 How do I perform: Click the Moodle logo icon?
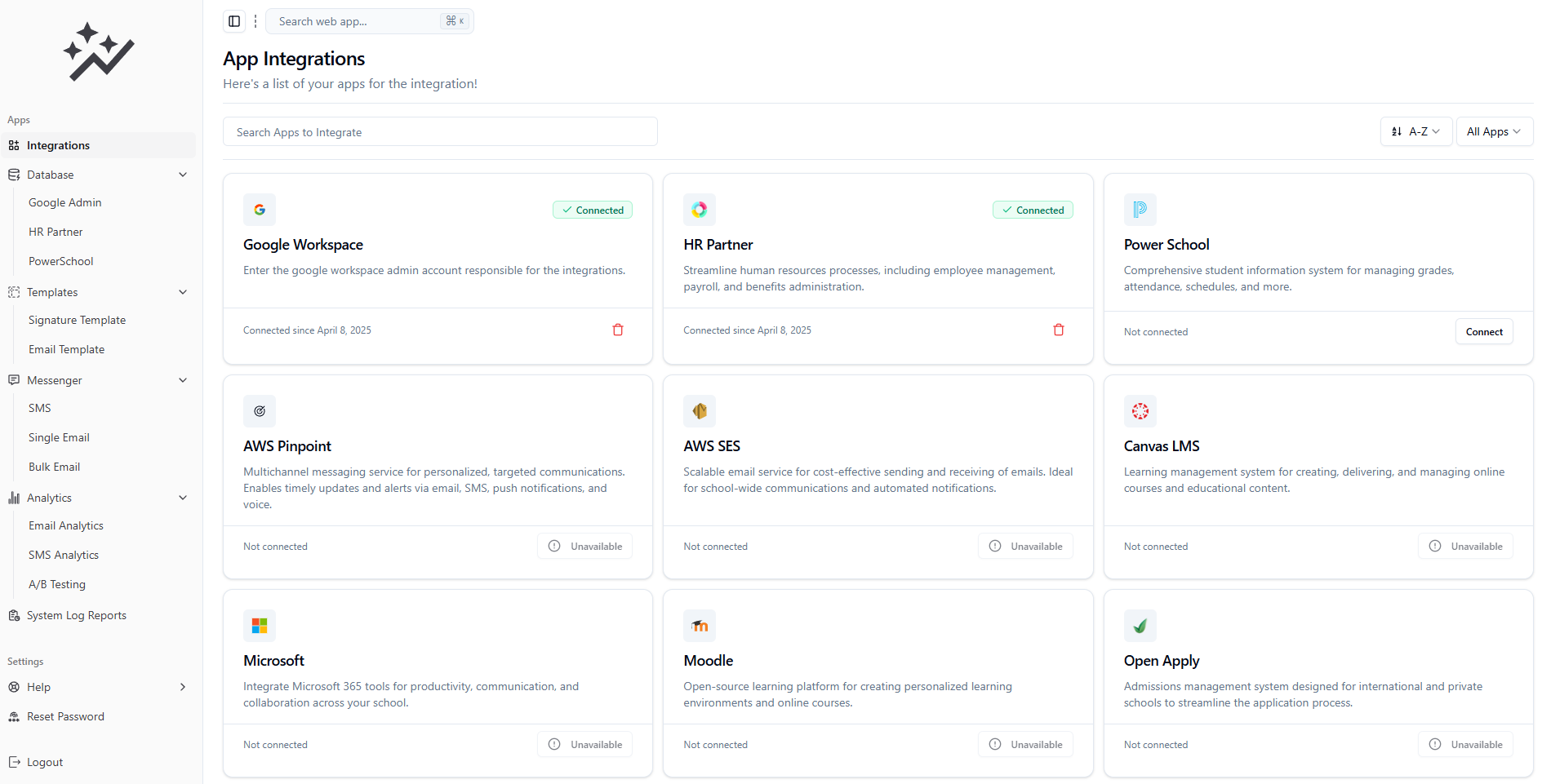click(700, 626)
